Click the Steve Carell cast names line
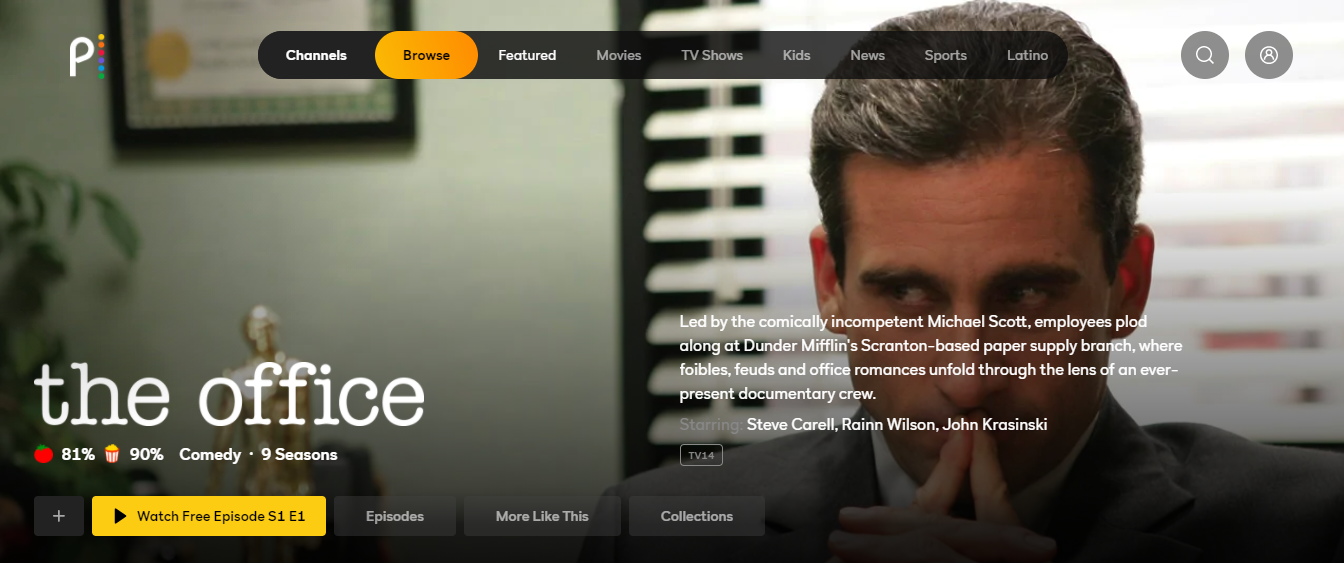This screenshot has height=563, width=1344. coord(897,425)
